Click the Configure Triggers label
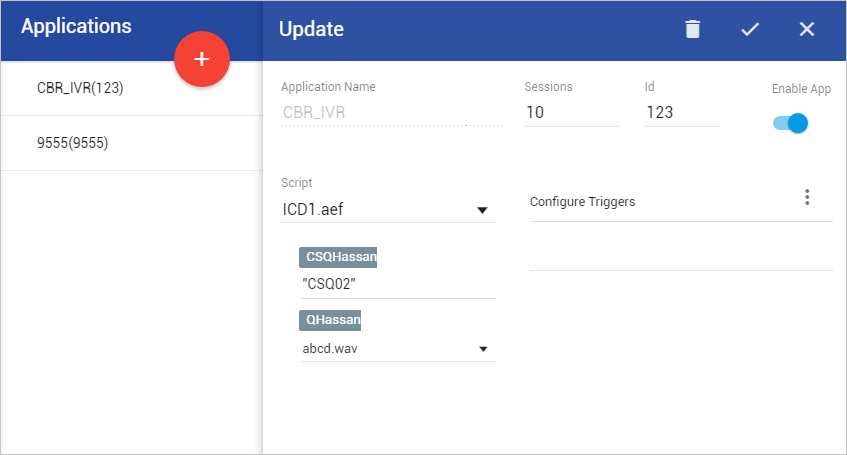This screenshot has width=847, height=455. 582,202
